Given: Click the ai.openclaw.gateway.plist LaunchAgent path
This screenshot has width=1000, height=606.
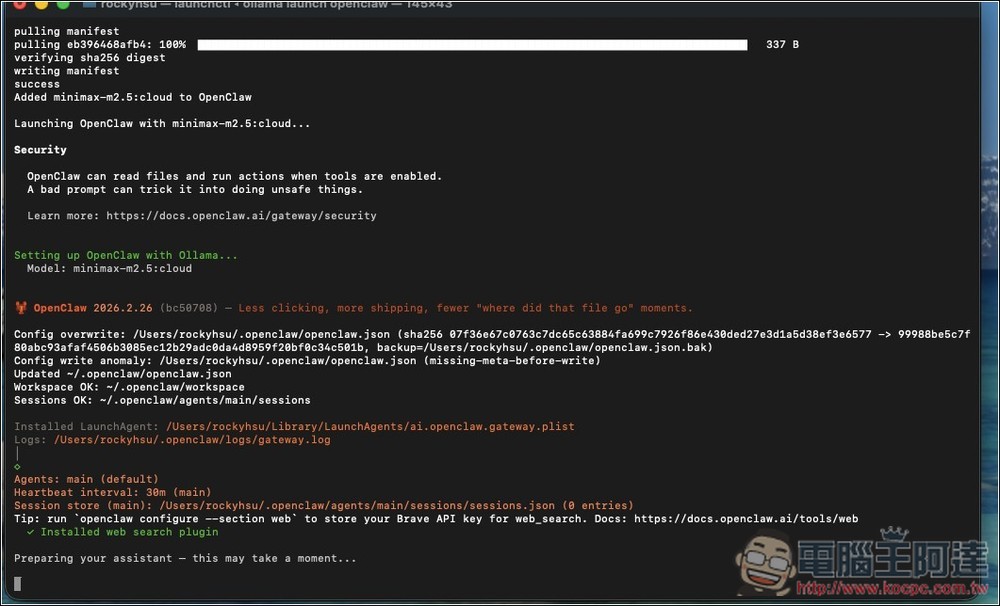Looking at the screenshot, I should coord(370,426).
